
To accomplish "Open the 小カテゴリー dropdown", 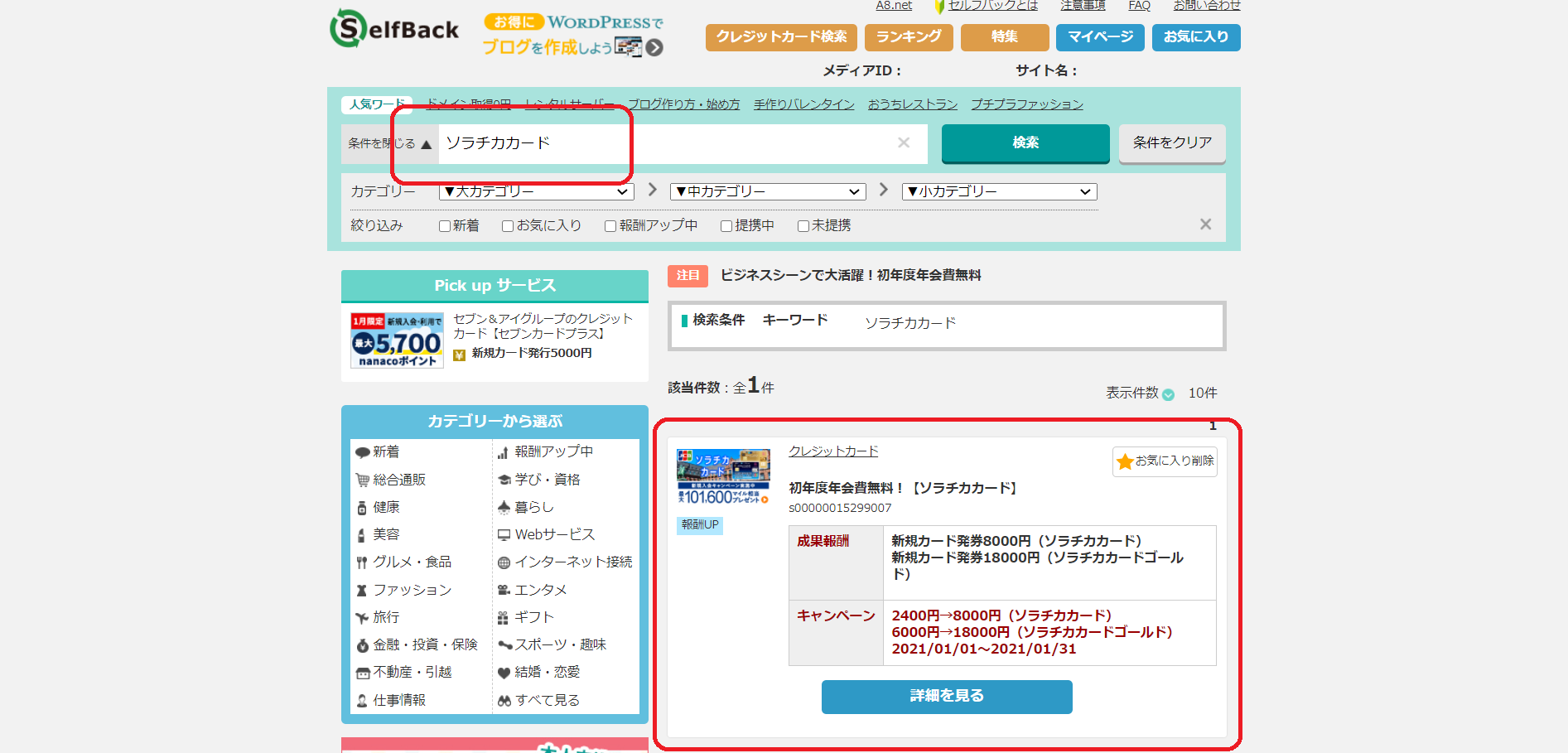I will (x=1000, y=192).
